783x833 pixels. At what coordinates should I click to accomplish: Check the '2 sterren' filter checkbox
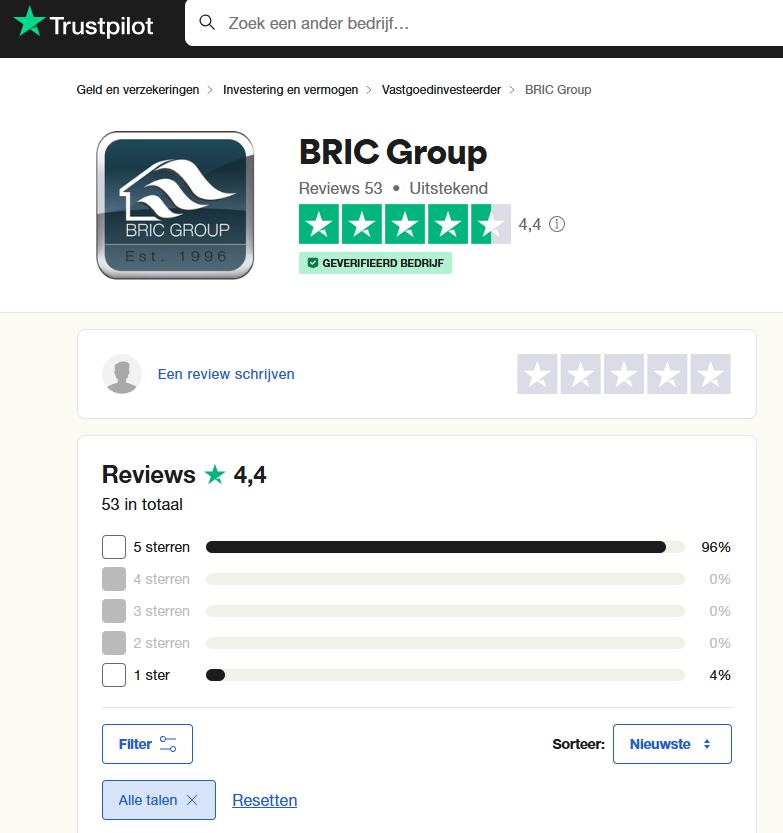pos(114,643)
